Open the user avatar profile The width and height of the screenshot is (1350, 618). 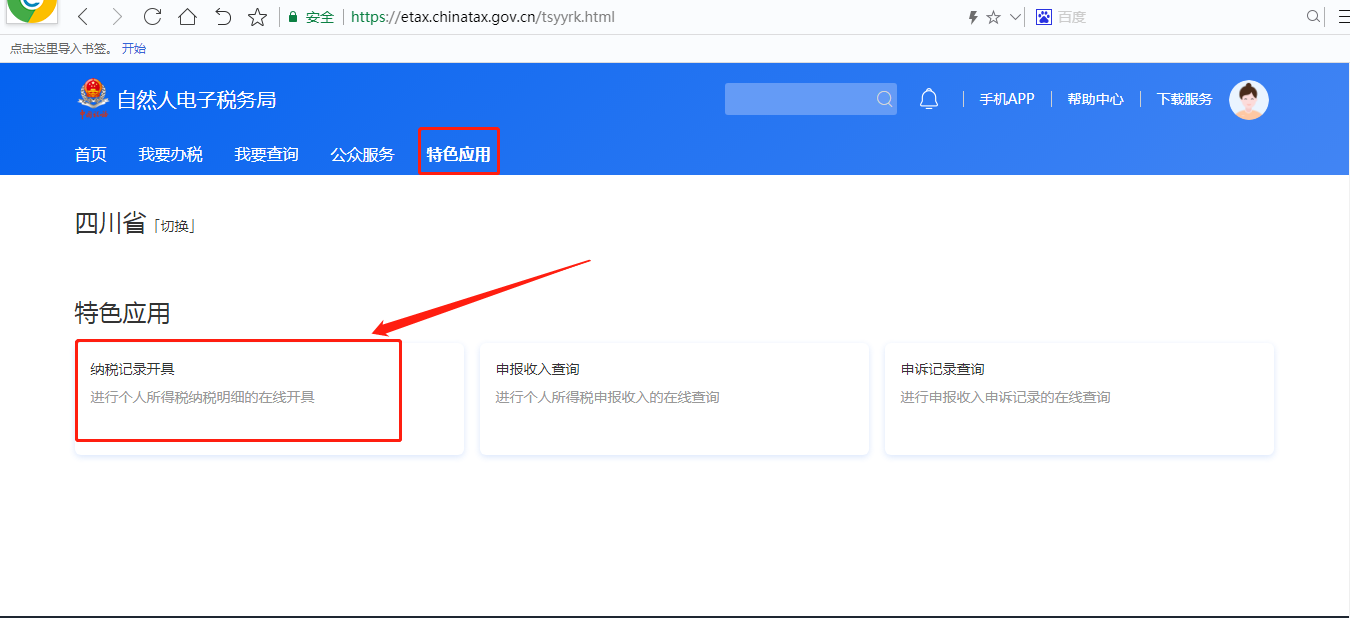pyautogui.click(x=1248, y=100)
